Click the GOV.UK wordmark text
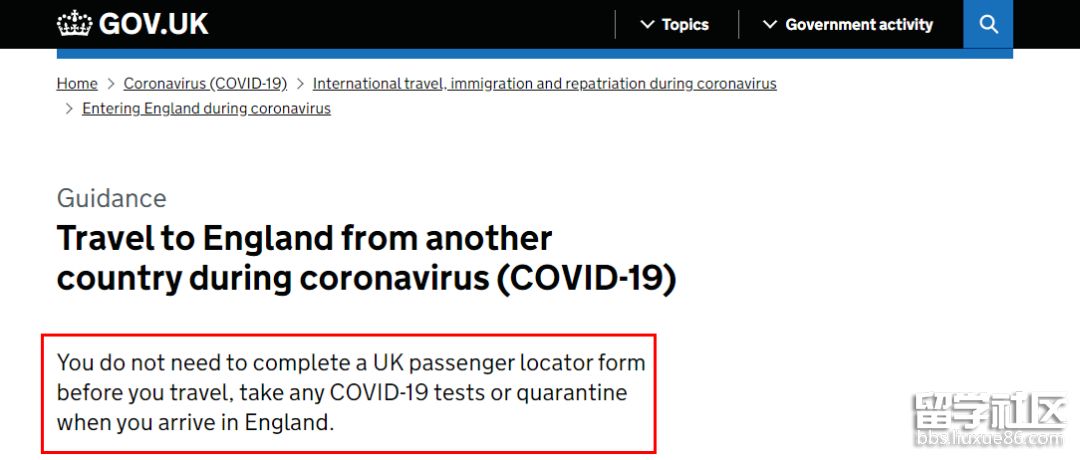The height and width of the screenshot is (460, 1080). 154,24
